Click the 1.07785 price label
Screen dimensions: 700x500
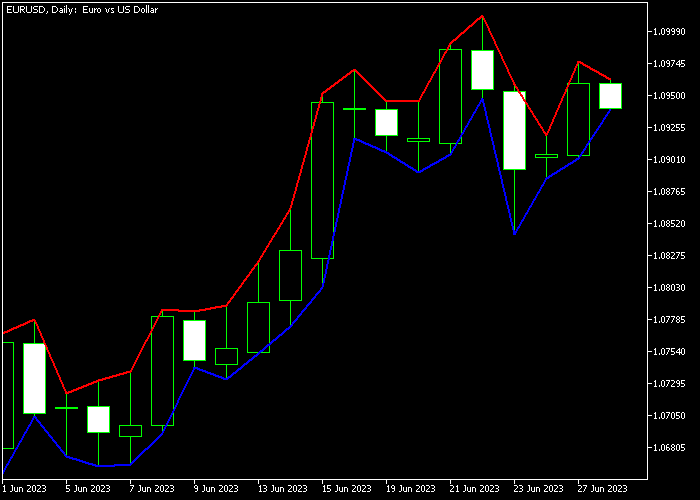pyautogui.click(x=669, y=320)
